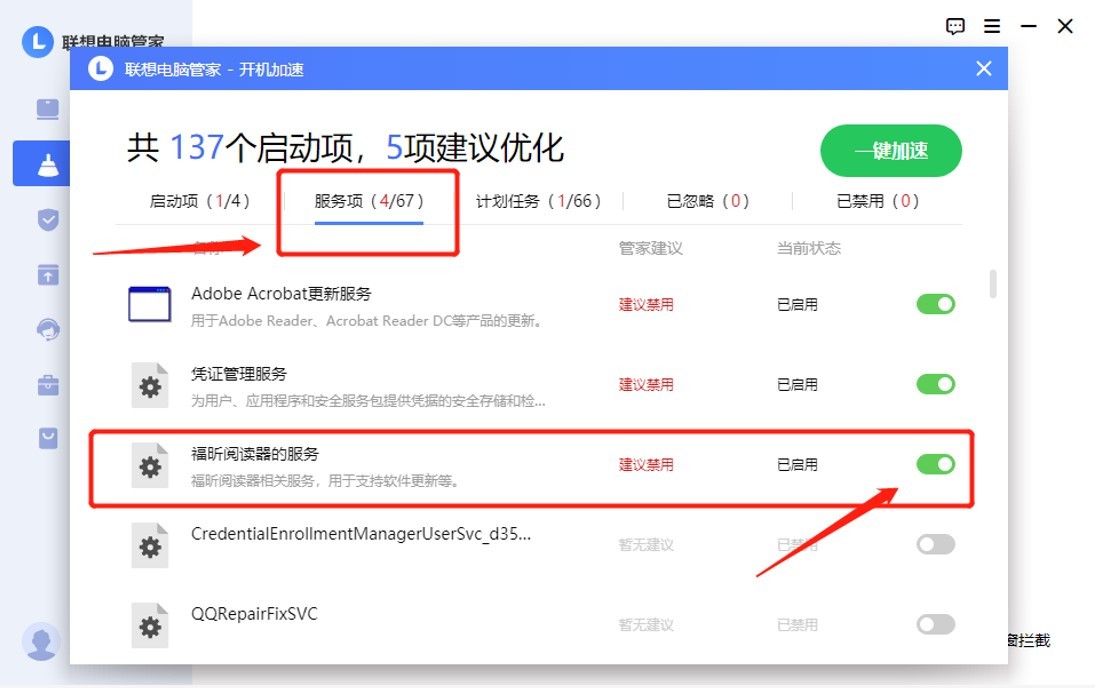Go to the 已忽略 (0) tab
1098x688 pixels.
click(x=708, y=201)
